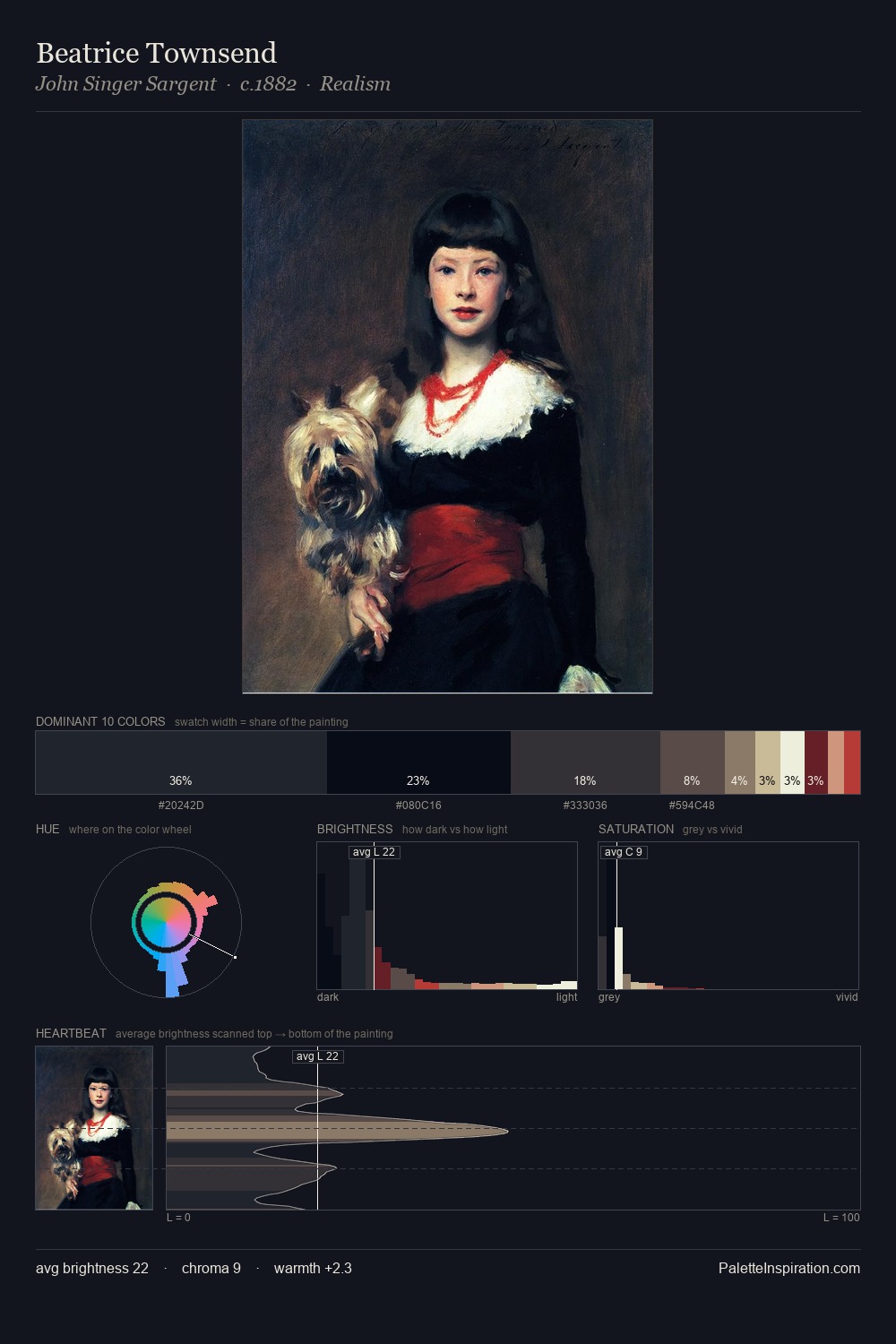Click the 'L = 0' axis label
The width and height of the screenshot is (896, 1344).
178,1218
